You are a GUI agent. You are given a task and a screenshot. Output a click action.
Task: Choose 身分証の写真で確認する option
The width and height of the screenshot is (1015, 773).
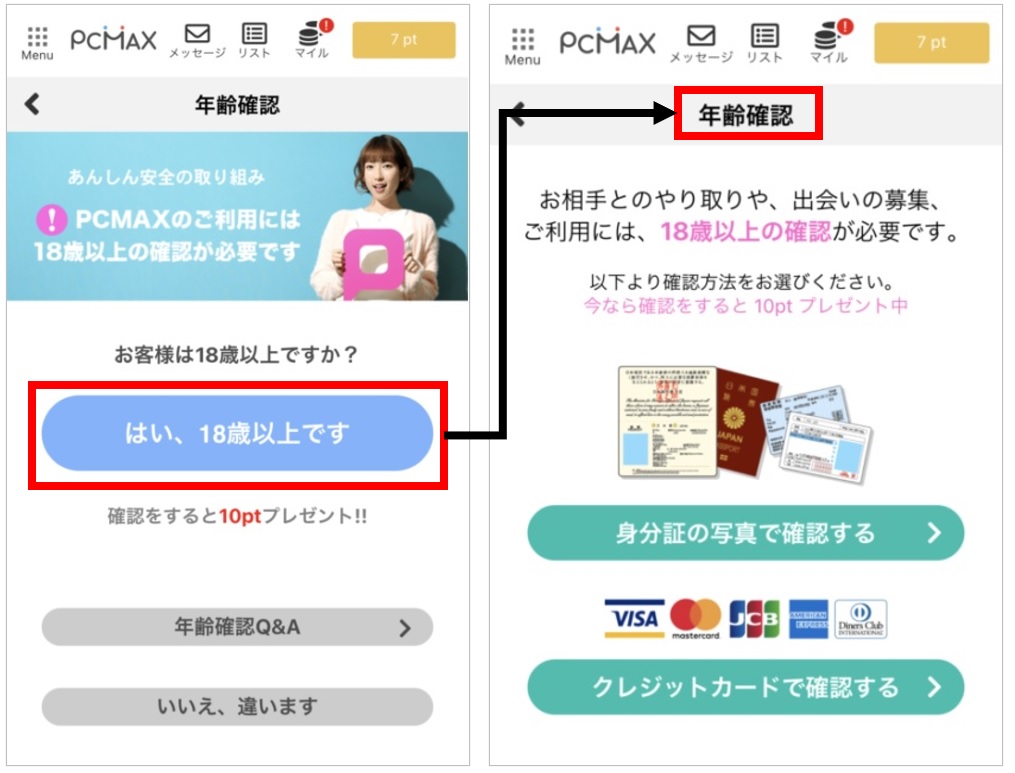(x=746, y=533)
